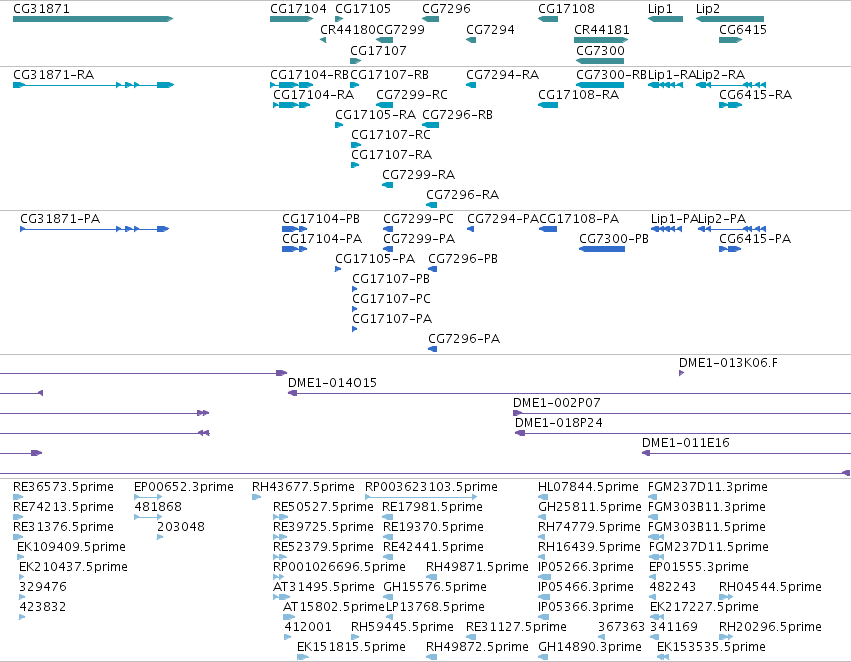Click the CG6415-PA protein label
Screen dimensions: 851x662
[755, 239]
